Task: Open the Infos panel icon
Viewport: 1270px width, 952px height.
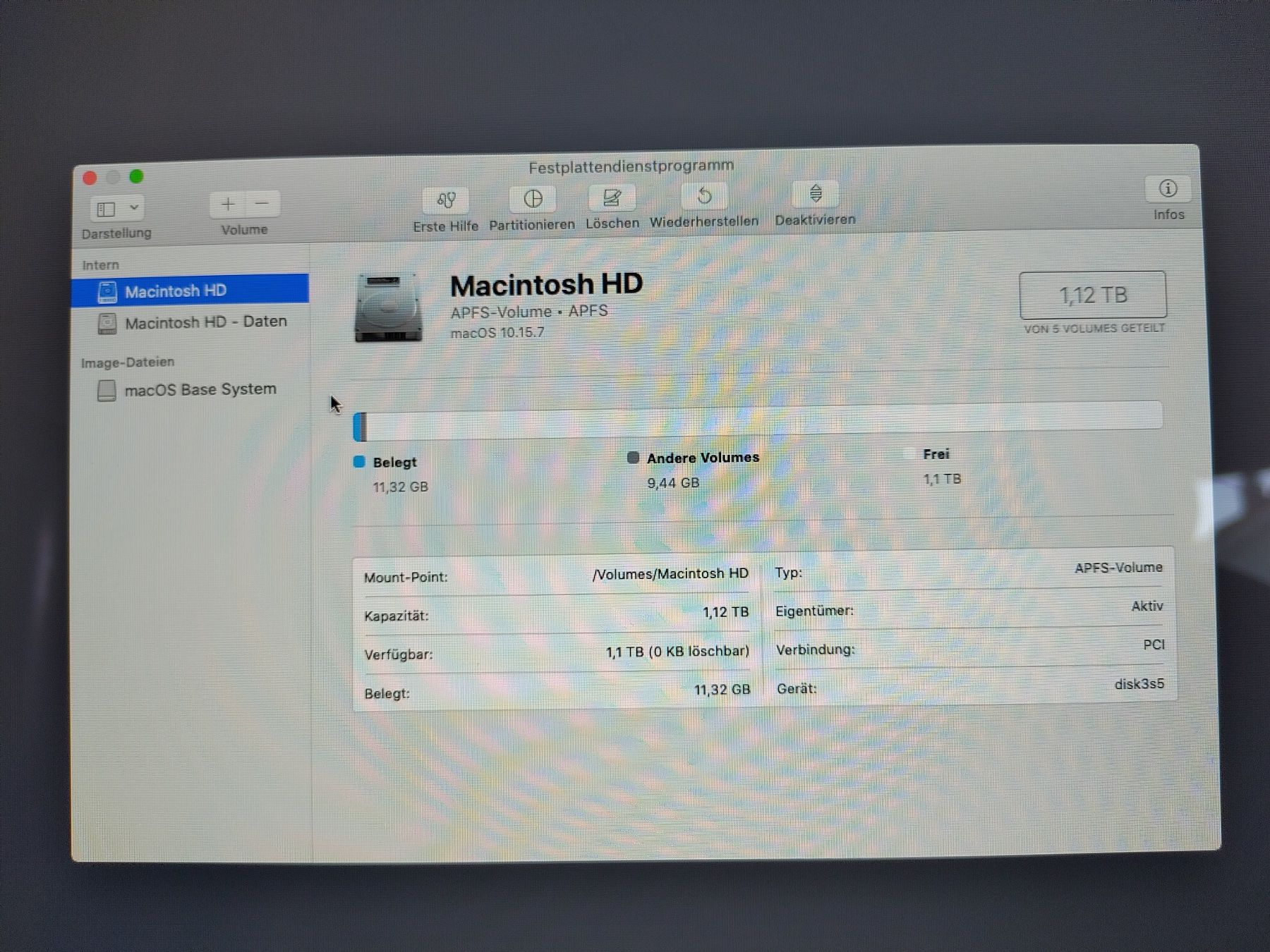Action: click(x=1168, y=188)
